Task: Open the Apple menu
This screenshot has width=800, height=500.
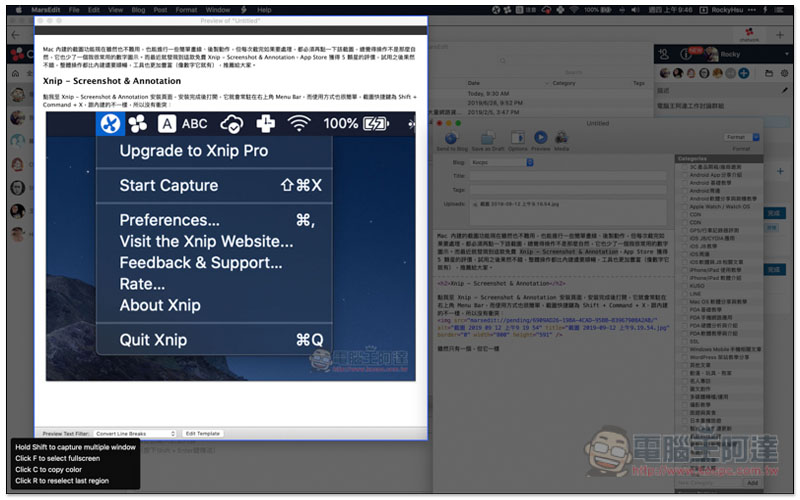Action: tap(19, 10)
